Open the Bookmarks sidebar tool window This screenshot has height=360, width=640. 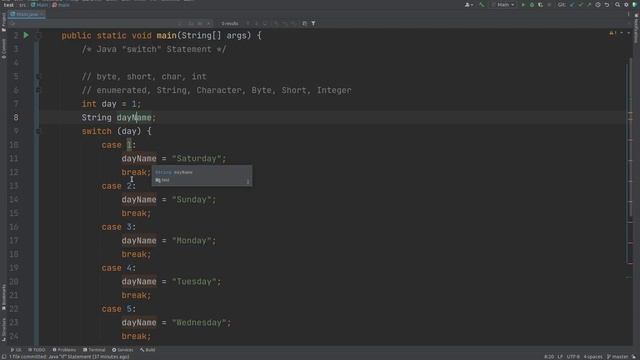[4, 297]
